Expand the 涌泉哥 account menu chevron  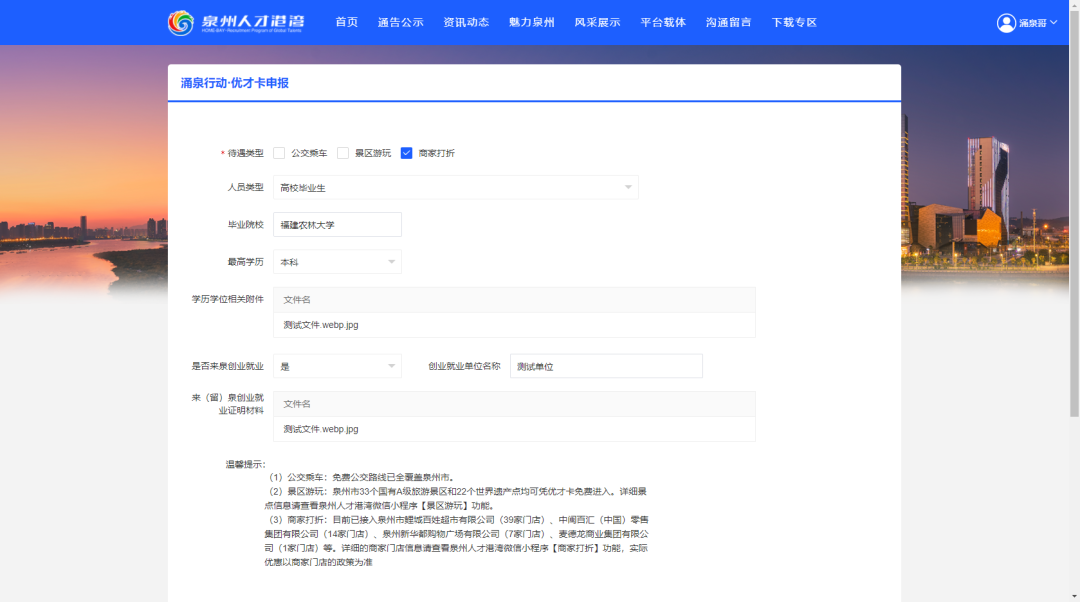pyautogui.click(x=1053, y=22)
